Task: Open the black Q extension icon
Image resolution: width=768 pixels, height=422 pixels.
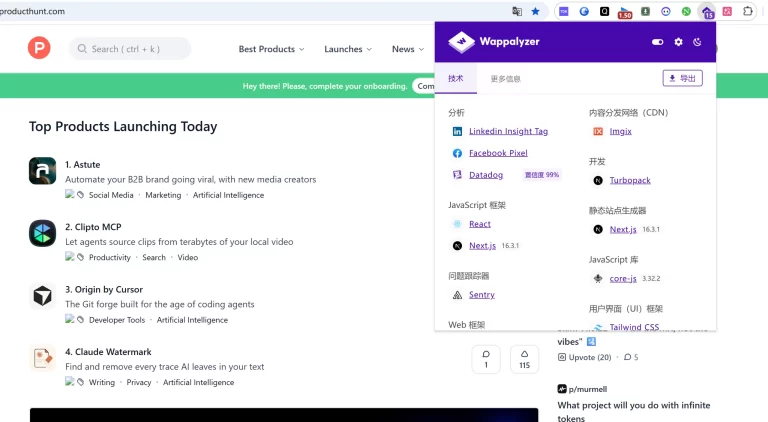Action: (604, 11)
